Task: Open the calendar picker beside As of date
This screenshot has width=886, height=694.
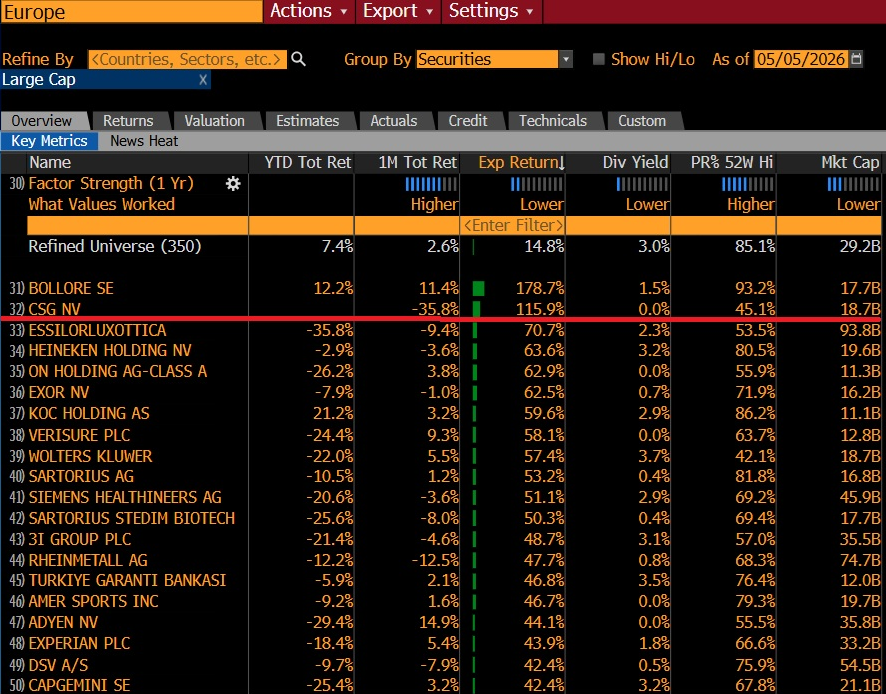Action: 857,59
